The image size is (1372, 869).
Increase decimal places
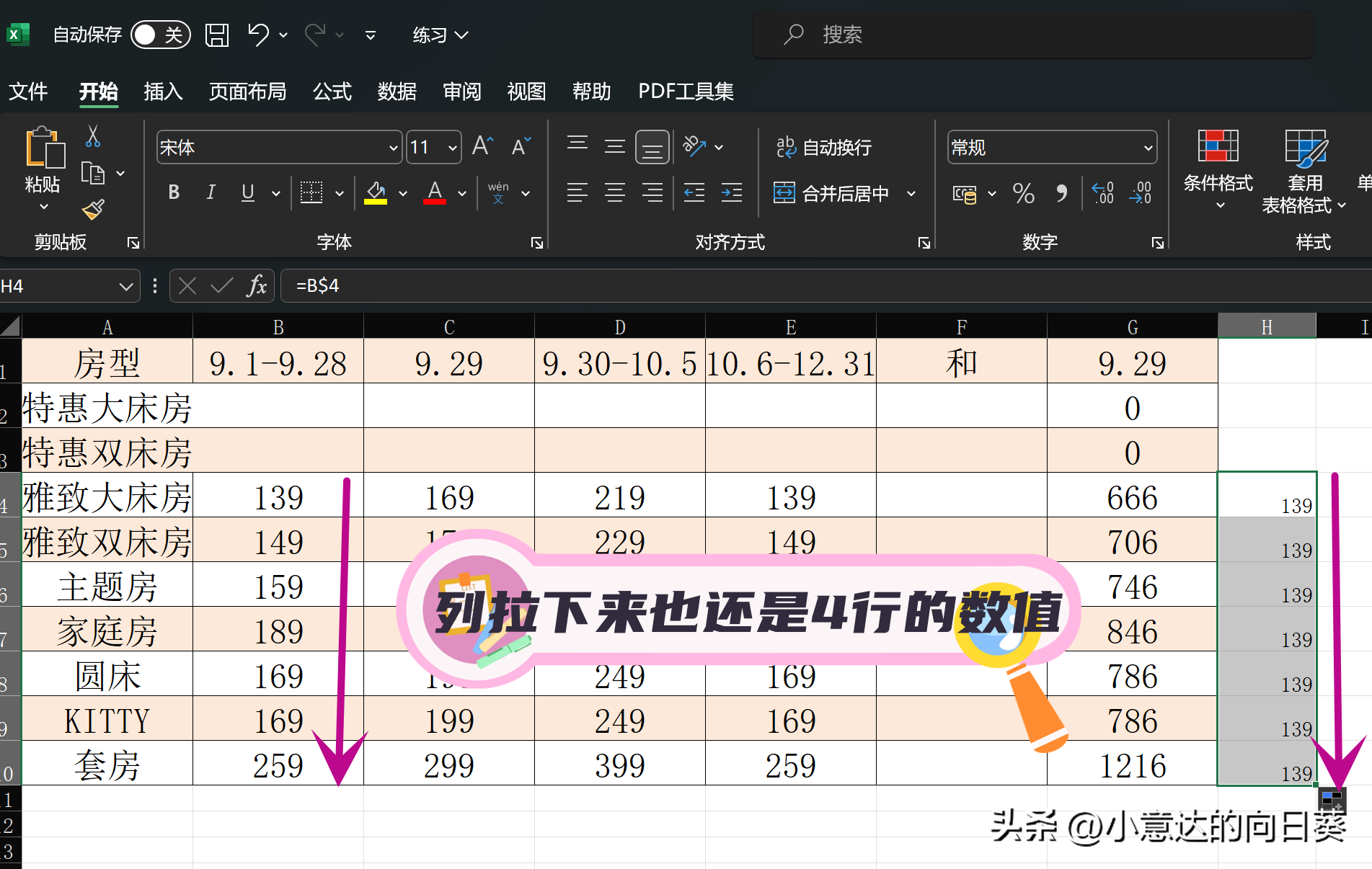pos(1103,193)
